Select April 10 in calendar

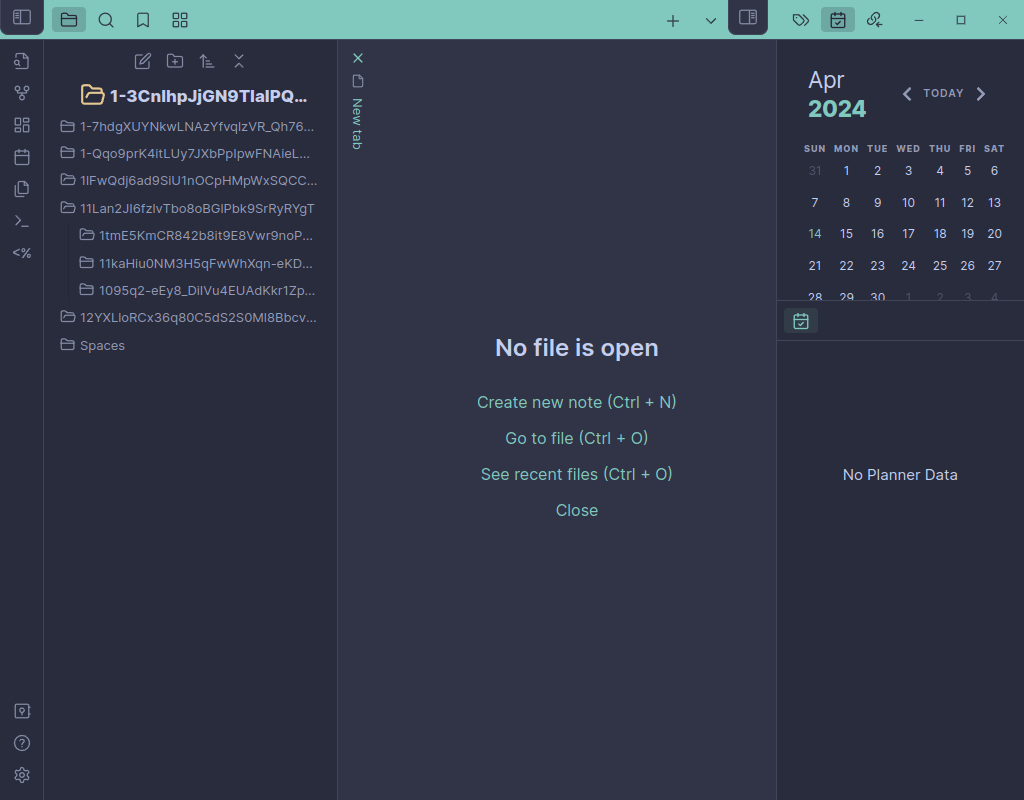908,203
